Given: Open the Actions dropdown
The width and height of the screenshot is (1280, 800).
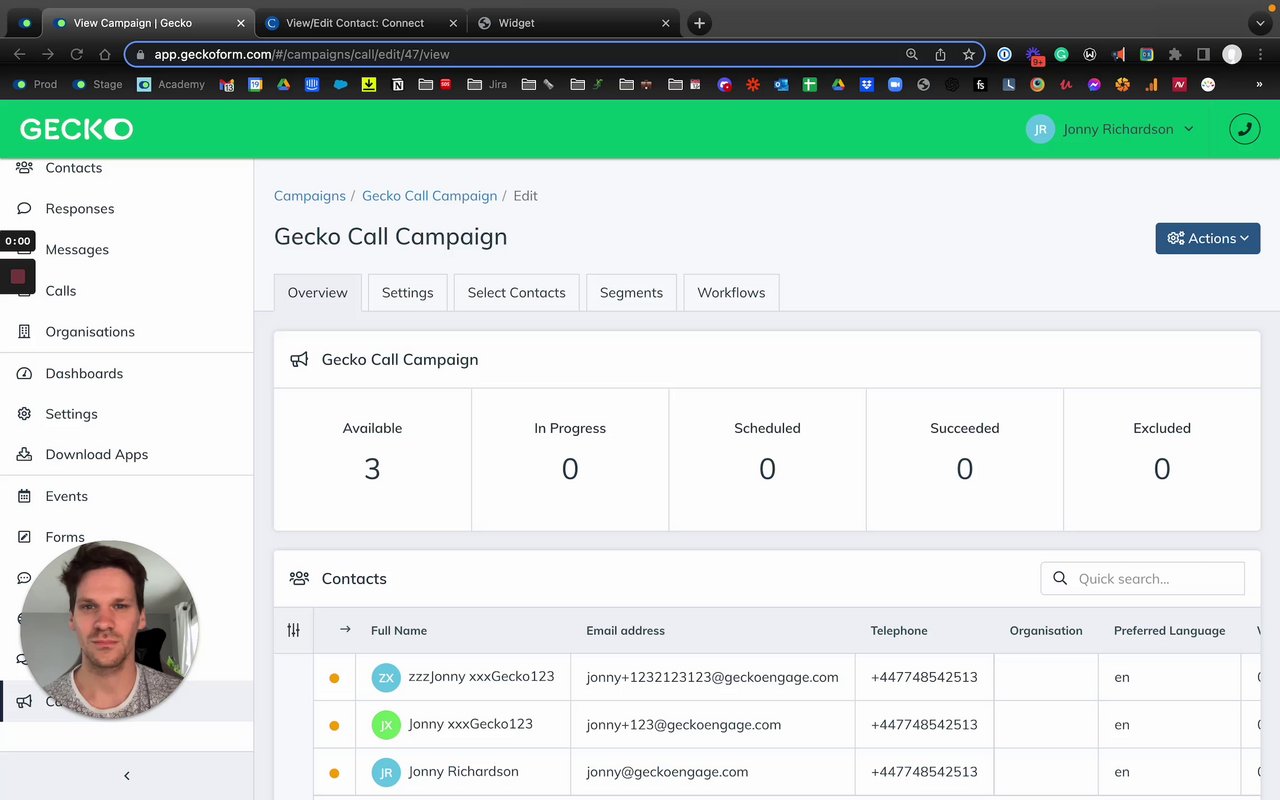Looking at the screenshot, I should [1208, 238].
